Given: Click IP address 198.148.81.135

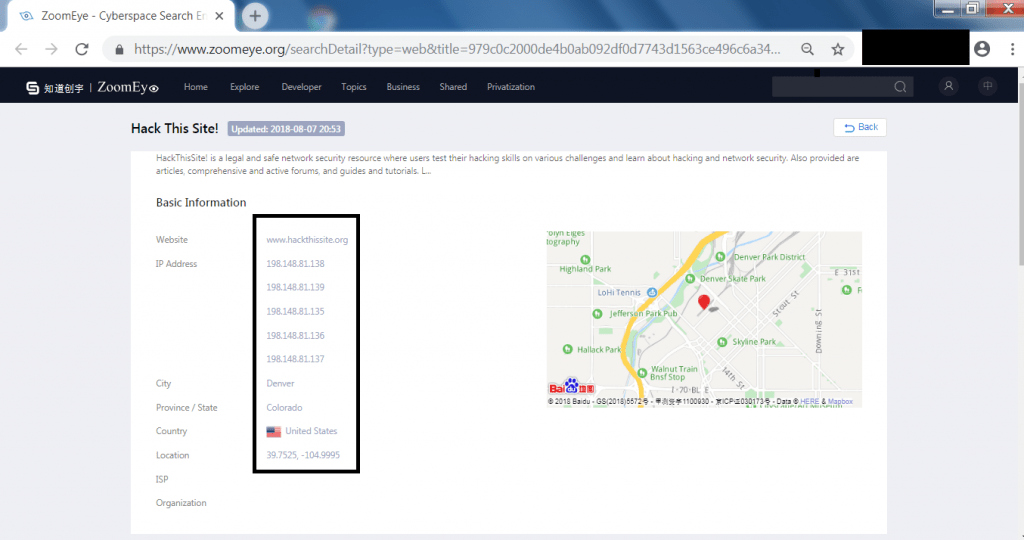Looking at the screenshot, I should [295, 311].
